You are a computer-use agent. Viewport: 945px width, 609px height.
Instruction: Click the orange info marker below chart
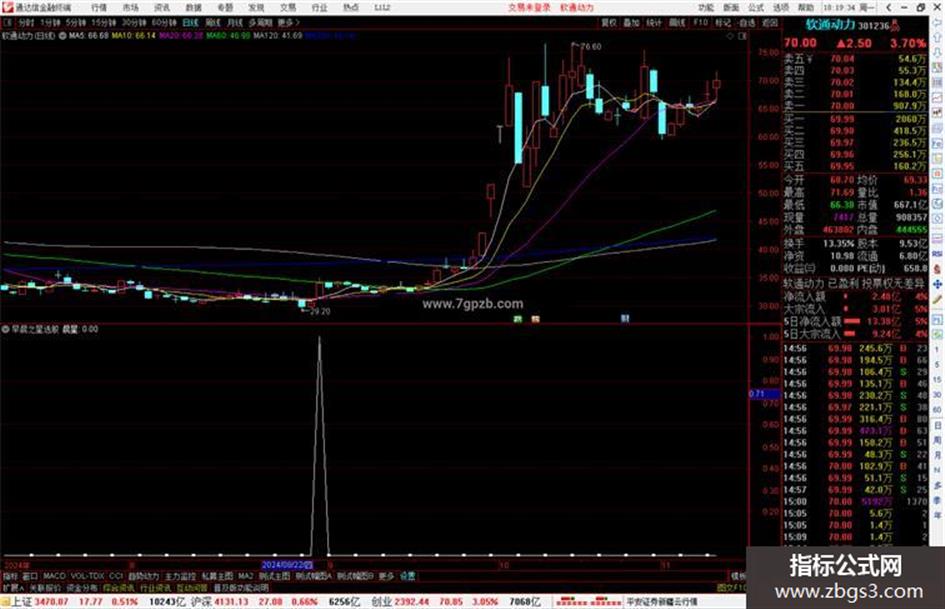[535, 318]
